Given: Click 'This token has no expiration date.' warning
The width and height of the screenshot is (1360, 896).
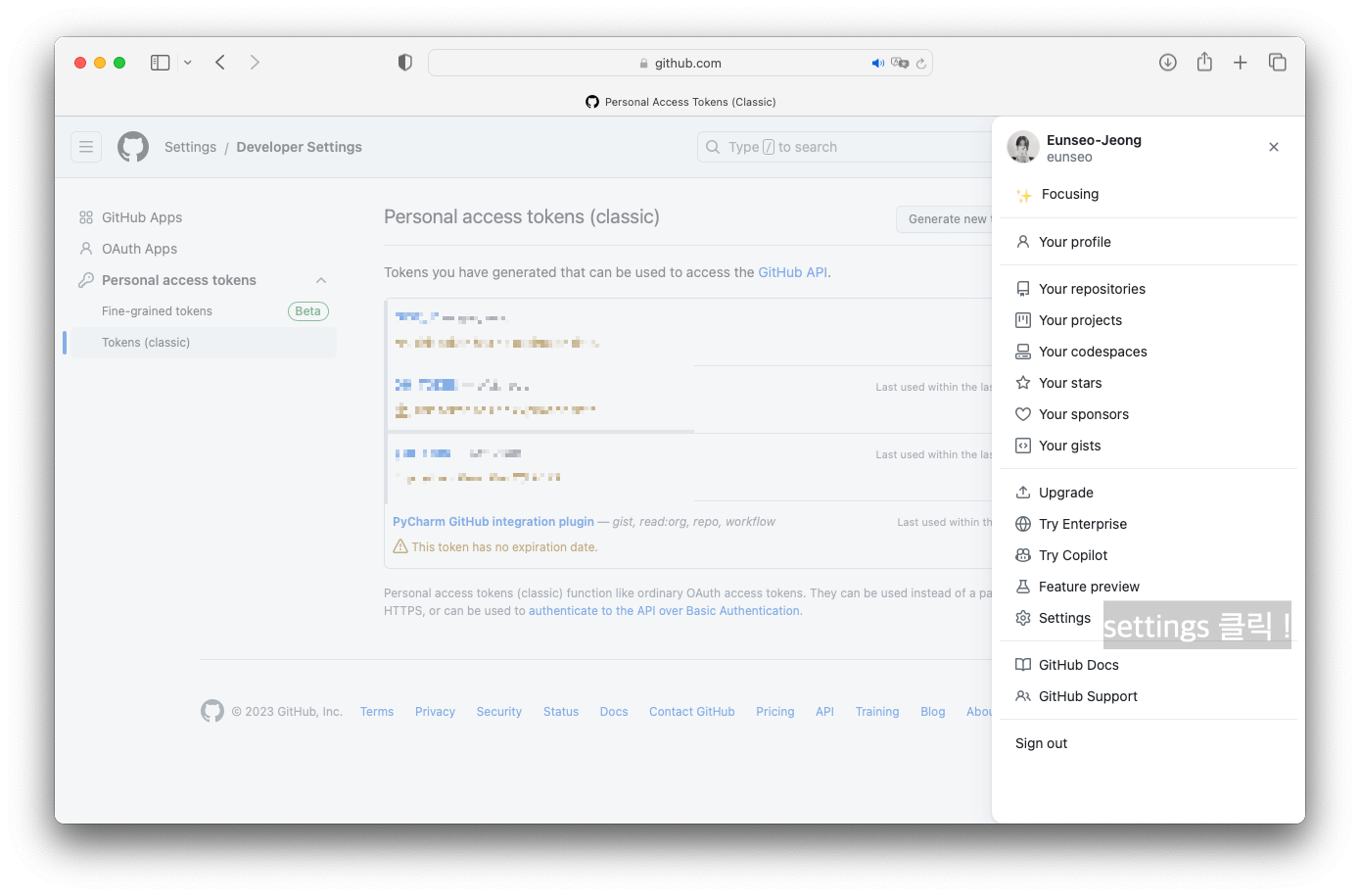Looking at the screenshot, I should (x=495, y=547).
